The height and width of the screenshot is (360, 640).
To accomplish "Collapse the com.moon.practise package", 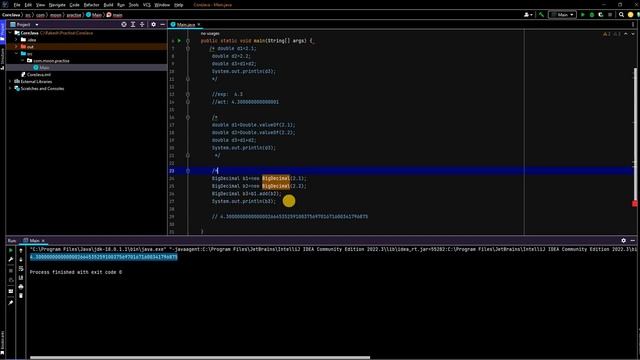I will (23, 60).
